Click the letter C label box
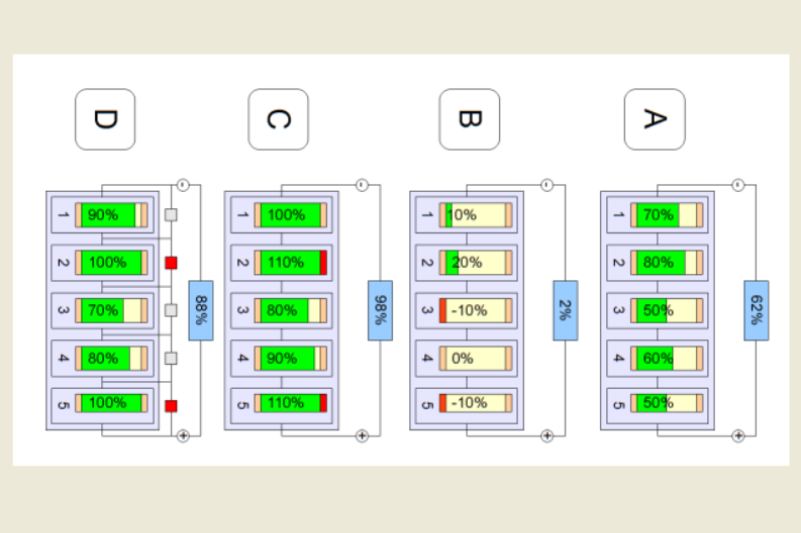 [278, 120]
